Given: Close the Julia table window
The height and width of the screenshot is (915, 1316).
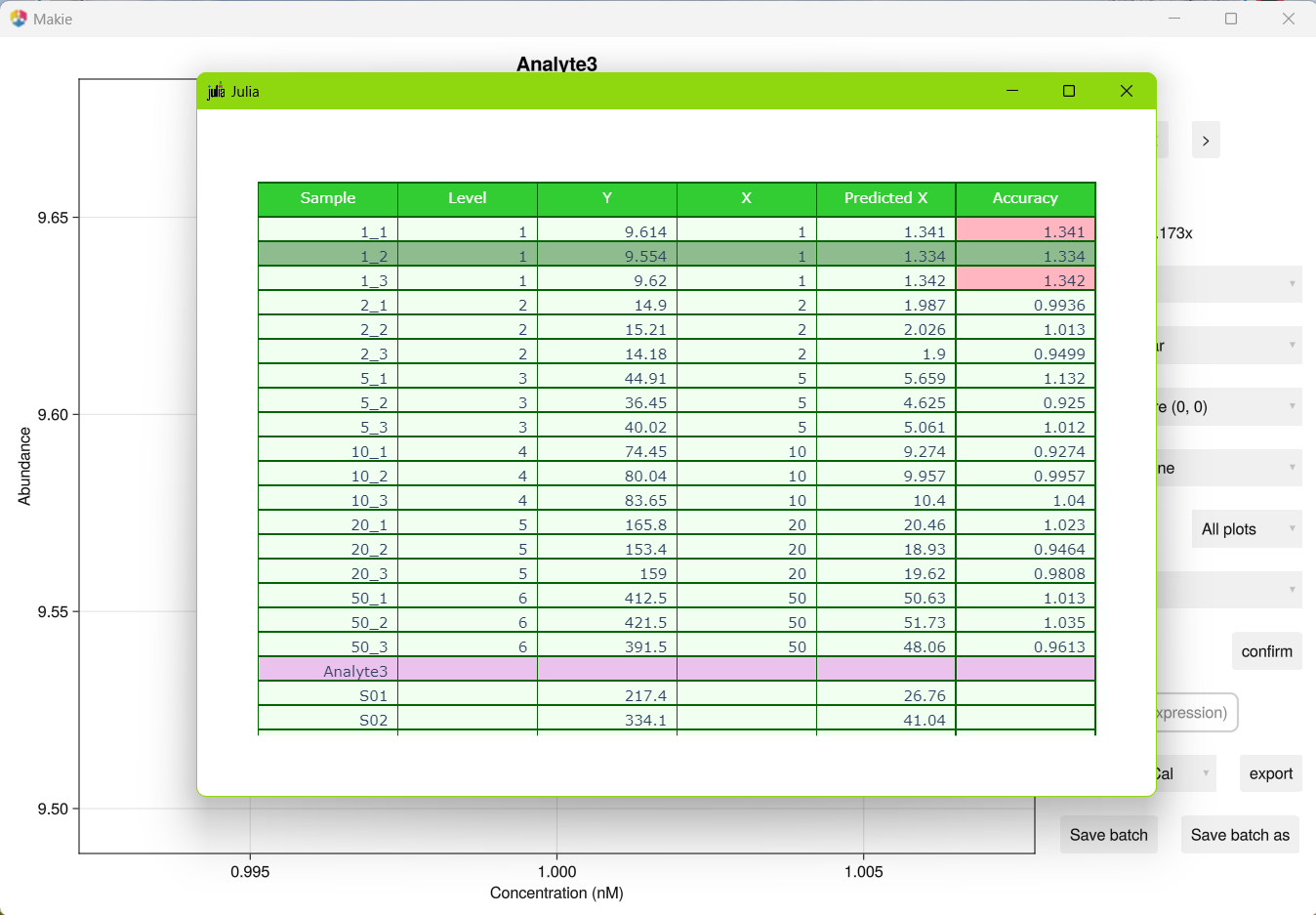Looking at the screenshot, I should click(1127, 91).
